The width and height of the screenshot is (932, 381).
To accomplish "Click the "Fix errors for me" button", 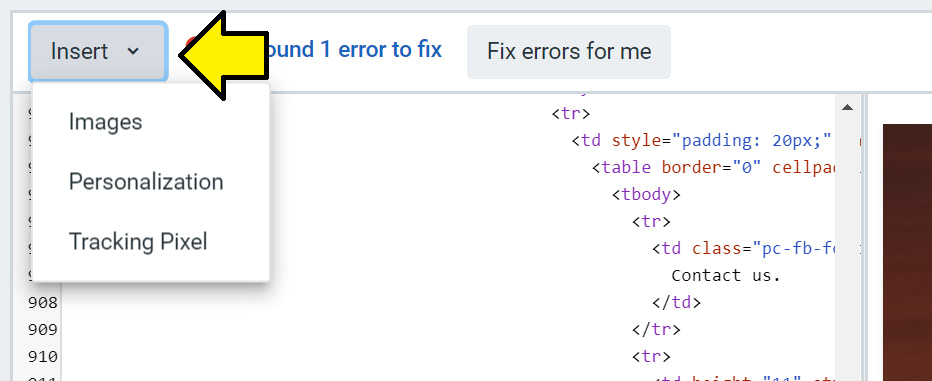I will [569, 52].
